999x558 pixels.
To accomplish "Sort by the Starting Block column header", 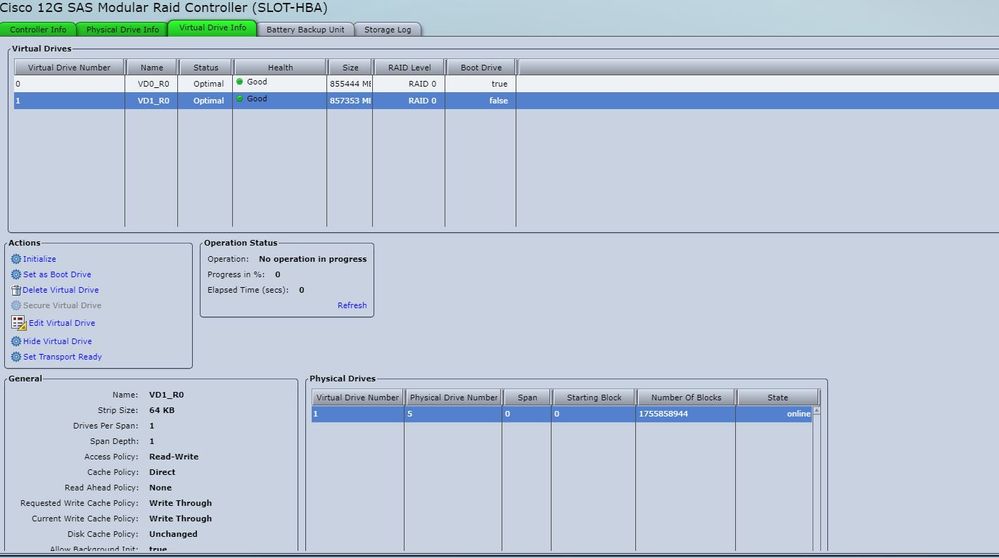I will [594, 397].
